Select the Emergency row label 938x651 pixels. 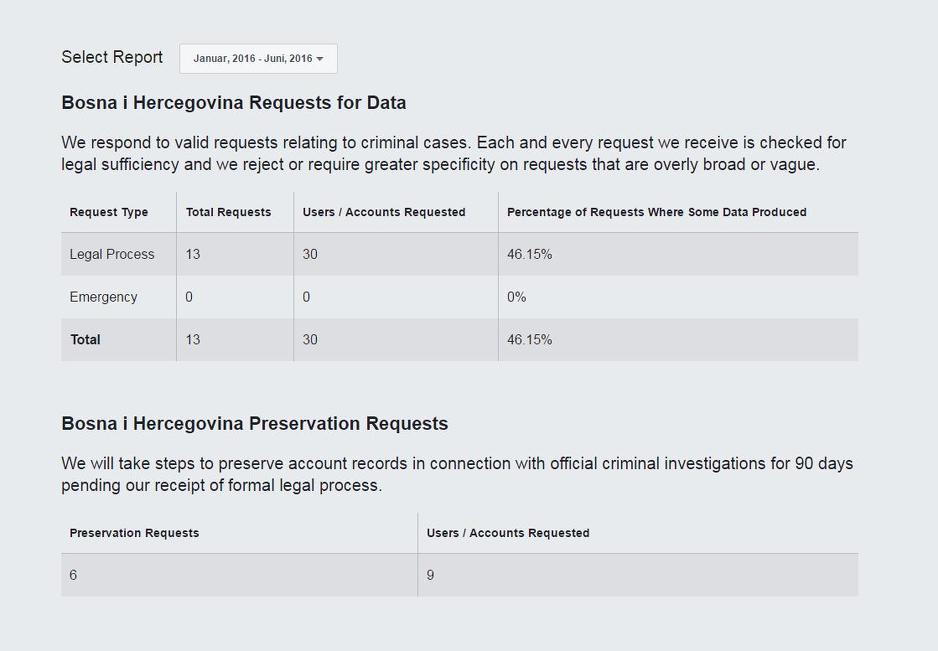tap(103, 297)
